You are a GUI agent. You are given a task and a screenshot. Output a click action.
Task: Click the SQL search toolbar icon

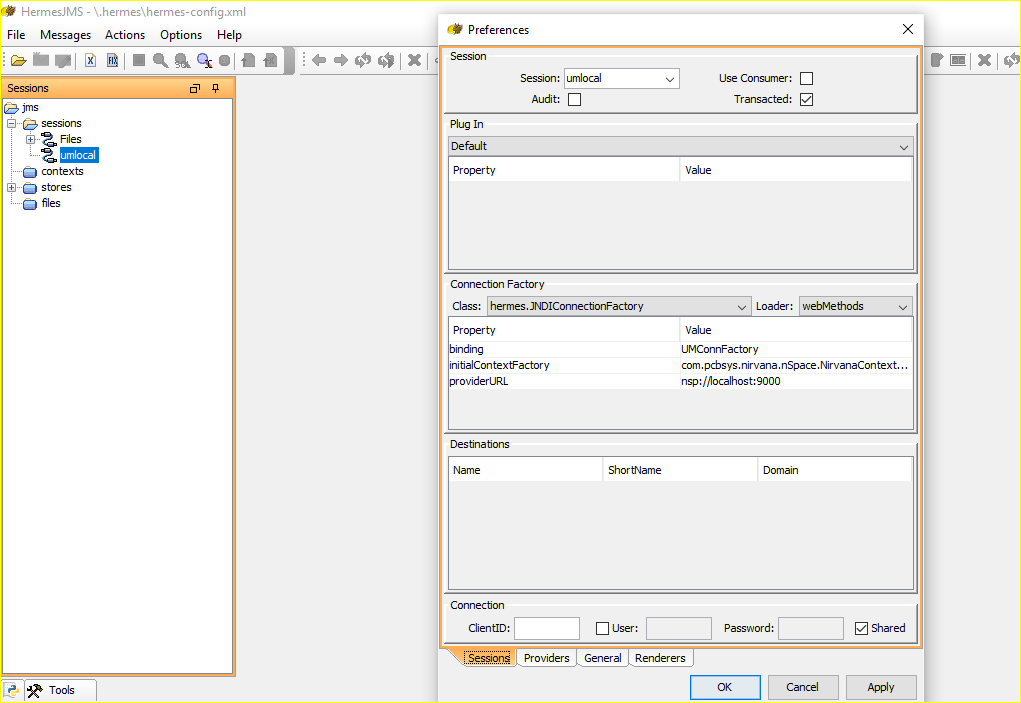[182, 61]
